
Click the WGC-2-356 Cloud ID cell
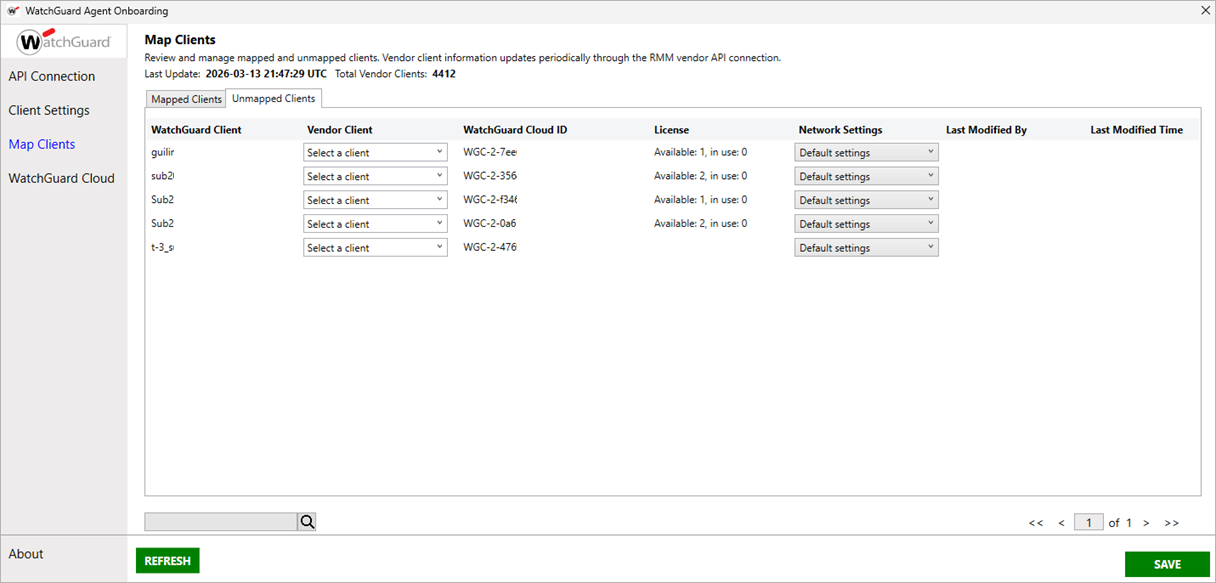click(x=490, y=176)
